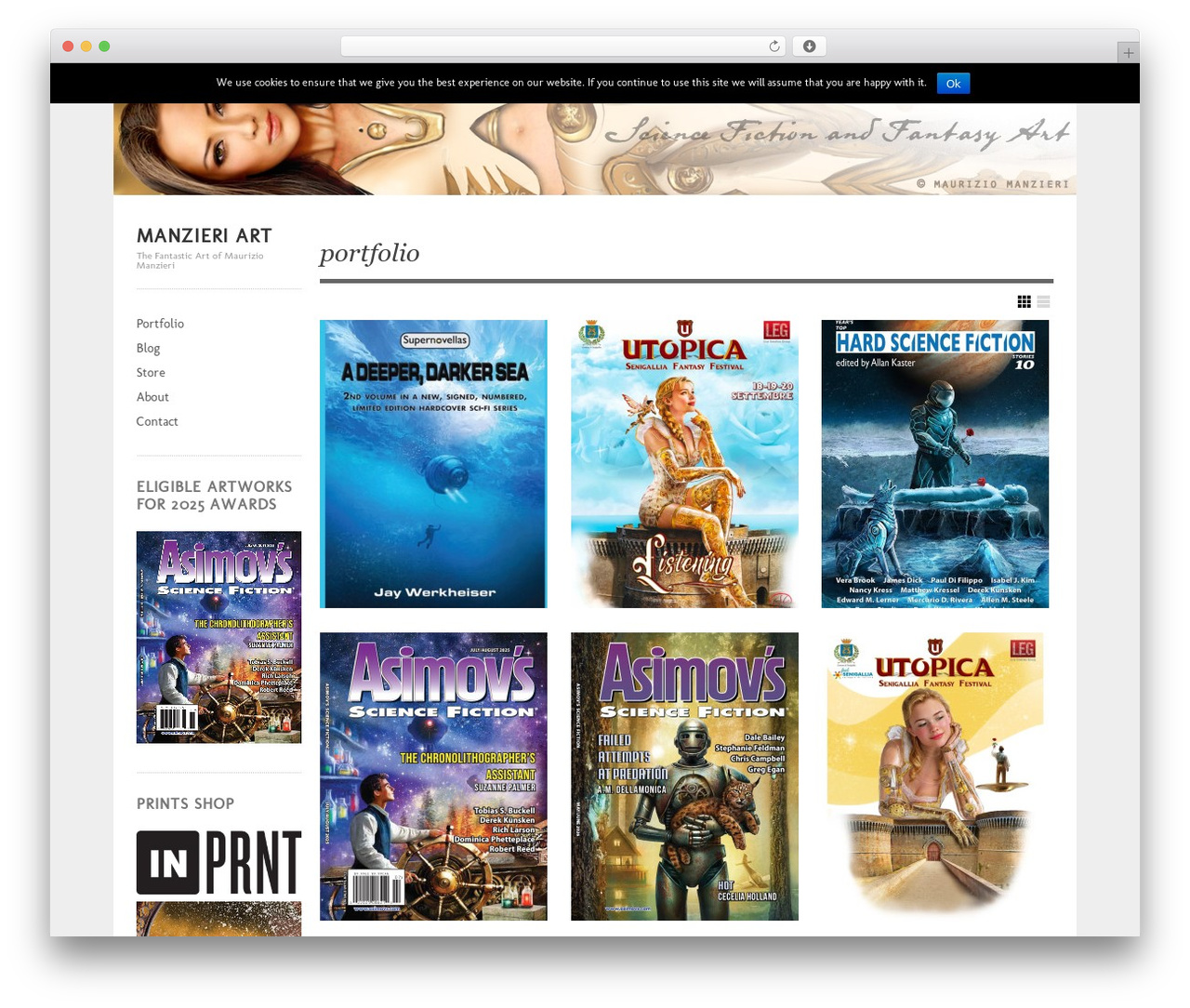
Task: Open the sidebar eligible artworks Asimov's image
Action: (218, 637)
